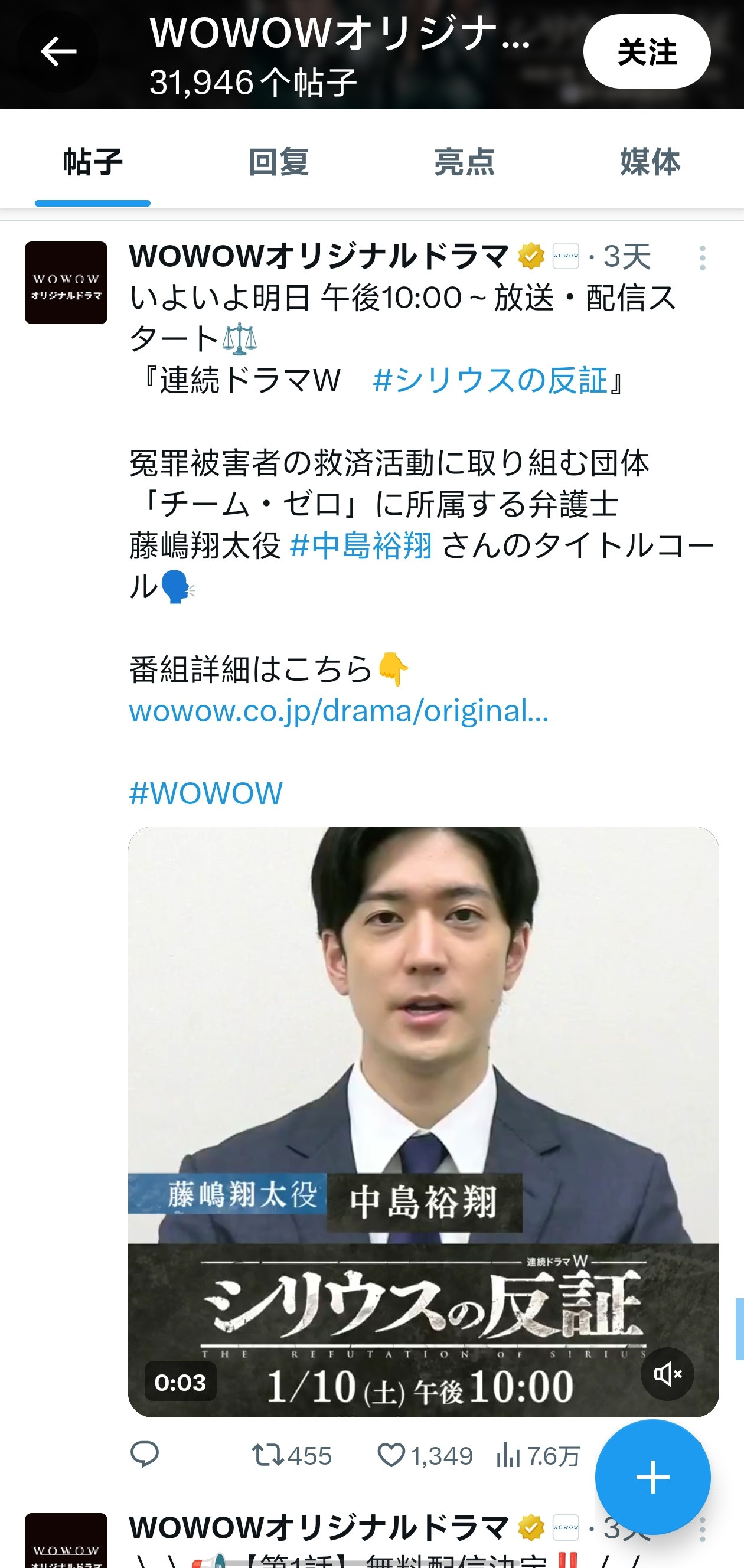Switch to the 亮点 tab
Image resolution: width=744 pixels, height=1568 pixels.
(x=464, y=162)
